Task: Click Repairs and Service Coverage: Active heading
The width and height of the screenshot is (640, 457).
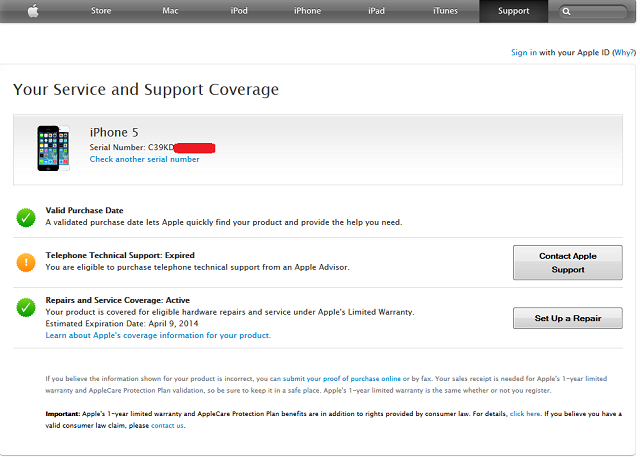Action: pyautogui.click(x=118, y=300)
